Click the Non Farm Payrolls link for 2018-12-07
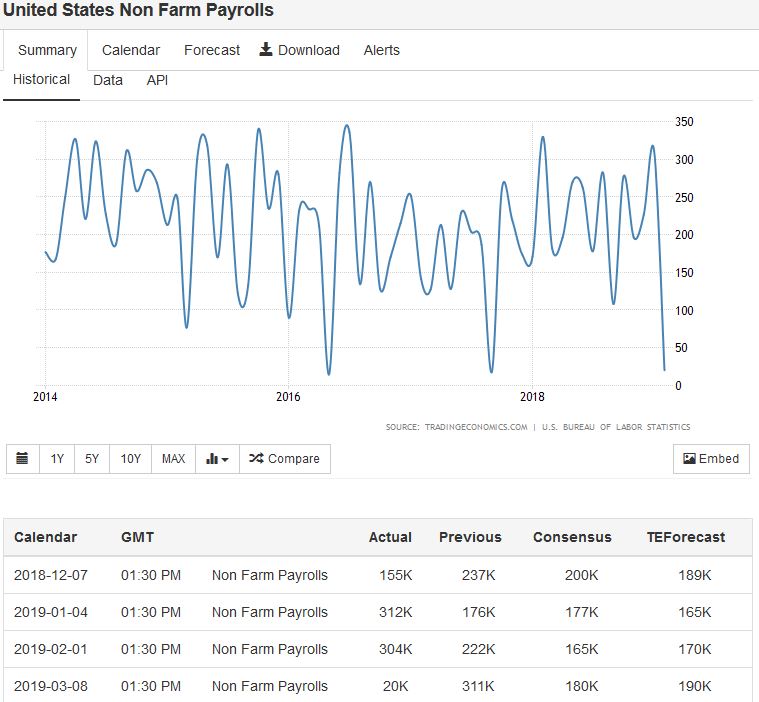The height and width of the screenshot is (702, 759). click(x=270, y=575)
